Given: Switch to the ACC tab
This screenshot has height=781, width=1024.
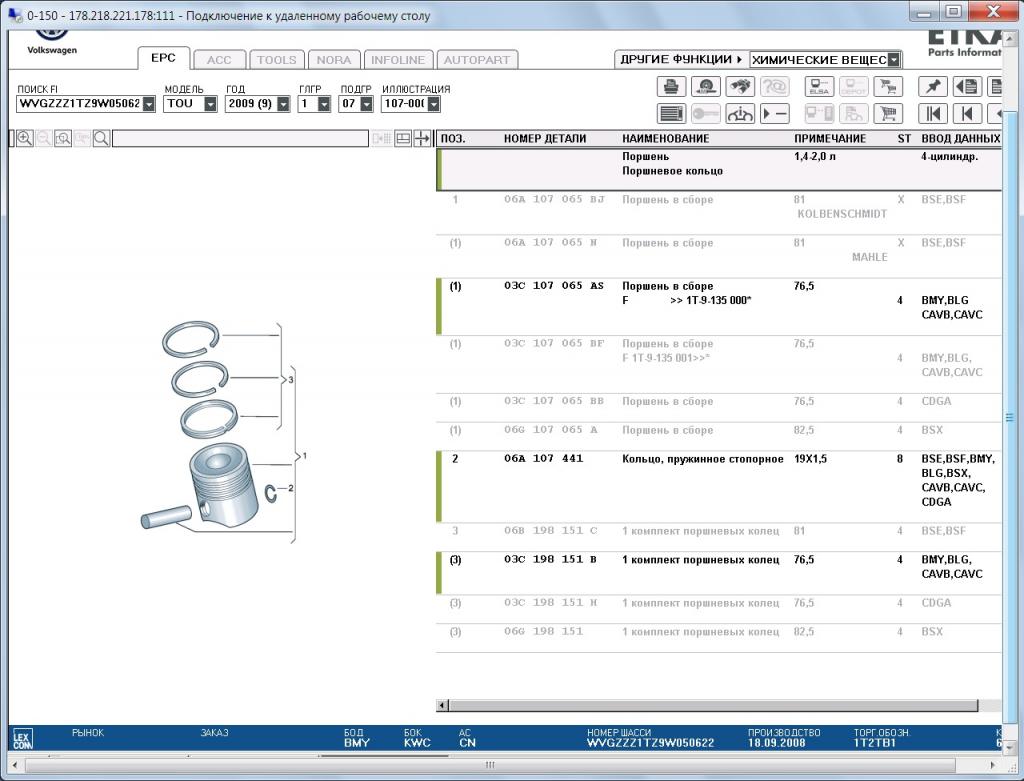Looking at the screenshot, I should [219, 60].
